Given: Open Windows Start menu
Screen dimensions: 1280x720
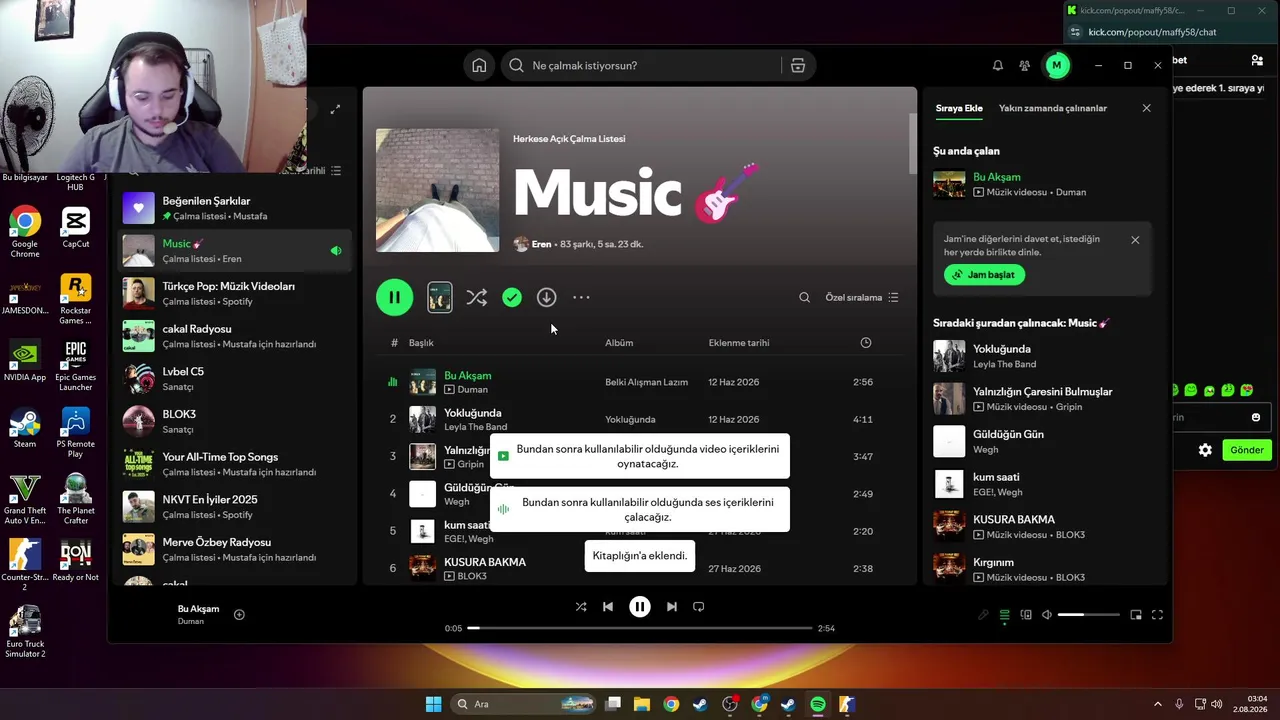Looking at the screenshot, I should (433, 704).
